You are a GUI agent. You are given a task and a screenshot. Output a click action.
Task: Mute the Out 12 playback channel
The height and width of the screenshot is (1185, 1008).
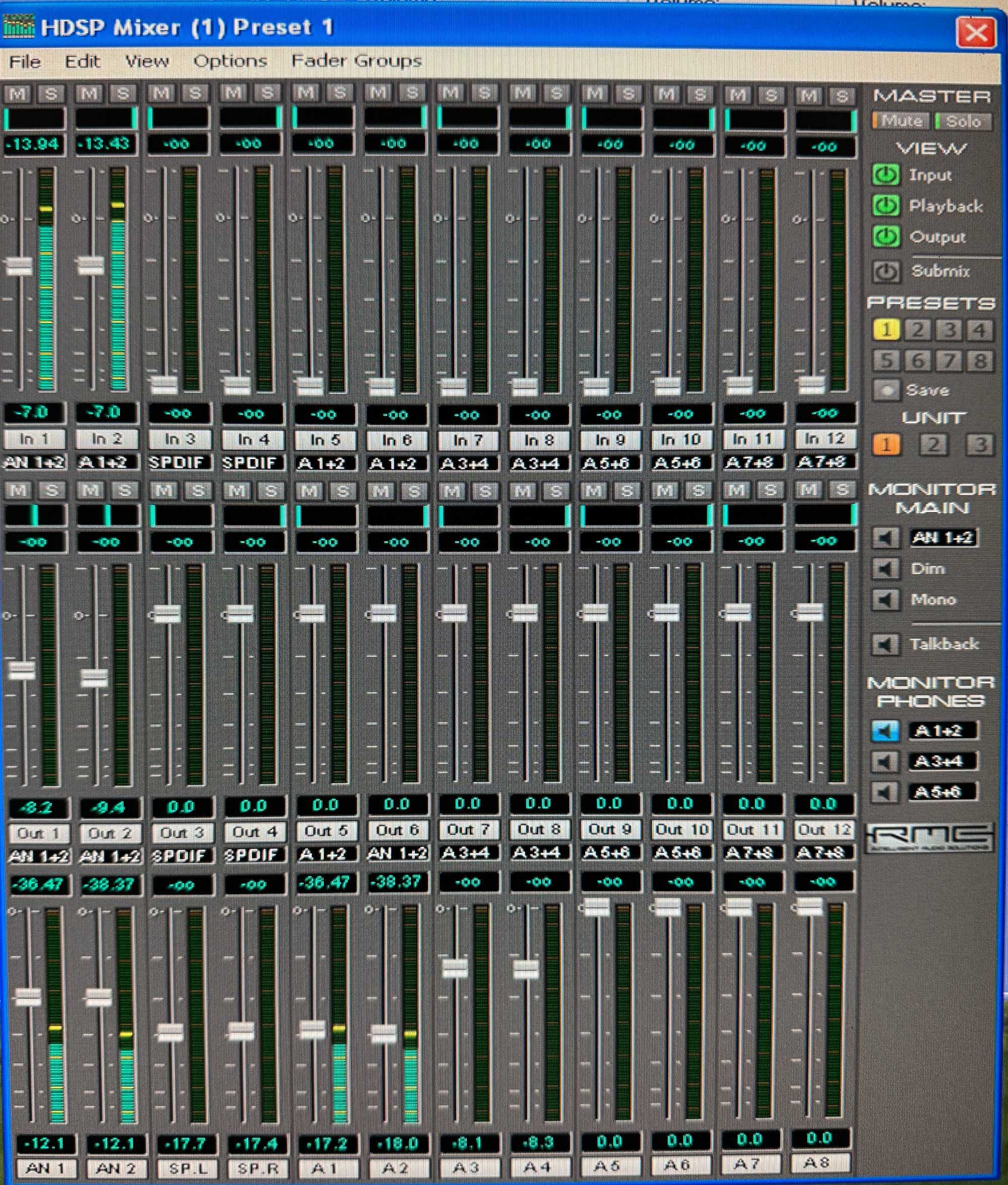(x=809, y=489)
